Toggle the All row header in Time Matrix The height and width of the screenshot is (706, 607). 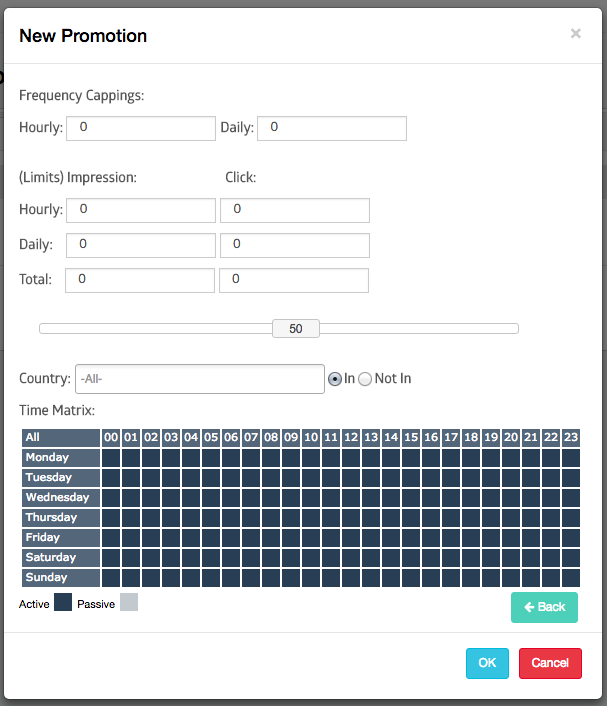tap(61, 438)
